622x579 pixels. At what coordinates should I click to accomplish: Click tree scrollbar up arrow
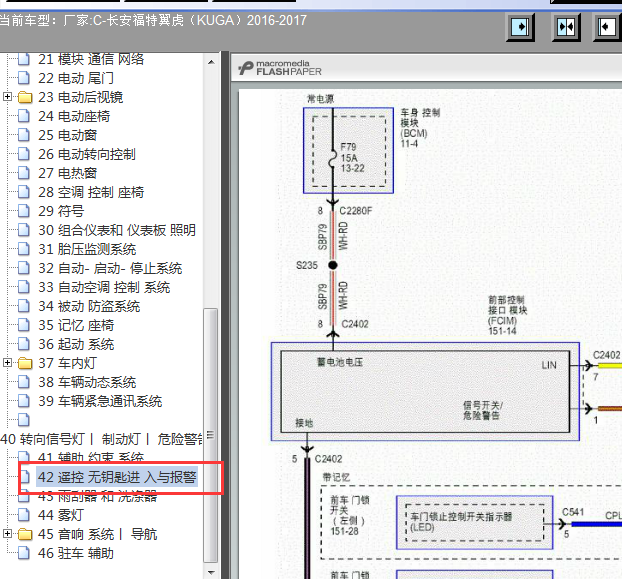coord(211,62)
